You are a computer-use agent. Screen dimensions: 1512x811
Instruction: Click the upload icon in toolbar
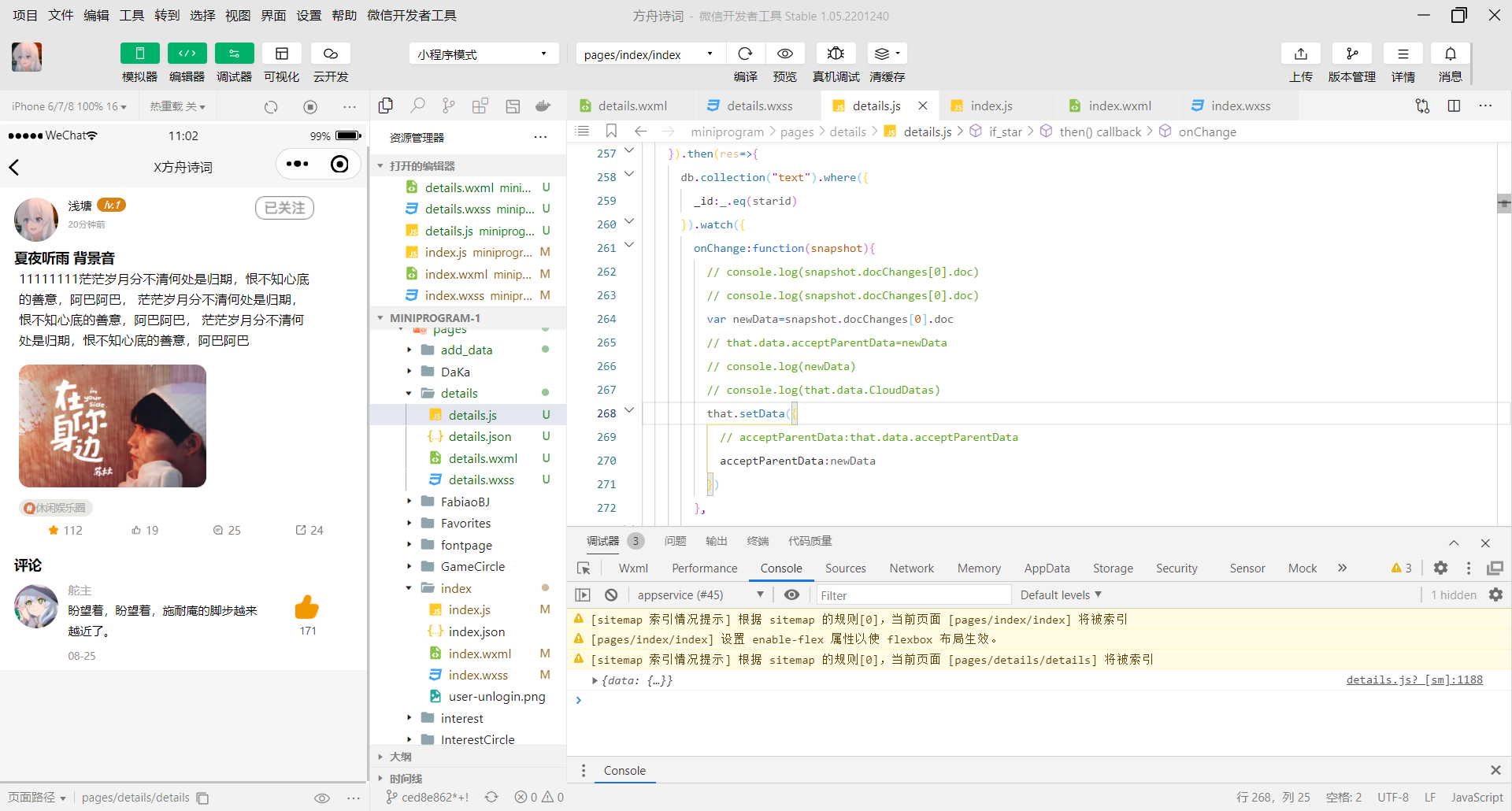point(1301,54)
